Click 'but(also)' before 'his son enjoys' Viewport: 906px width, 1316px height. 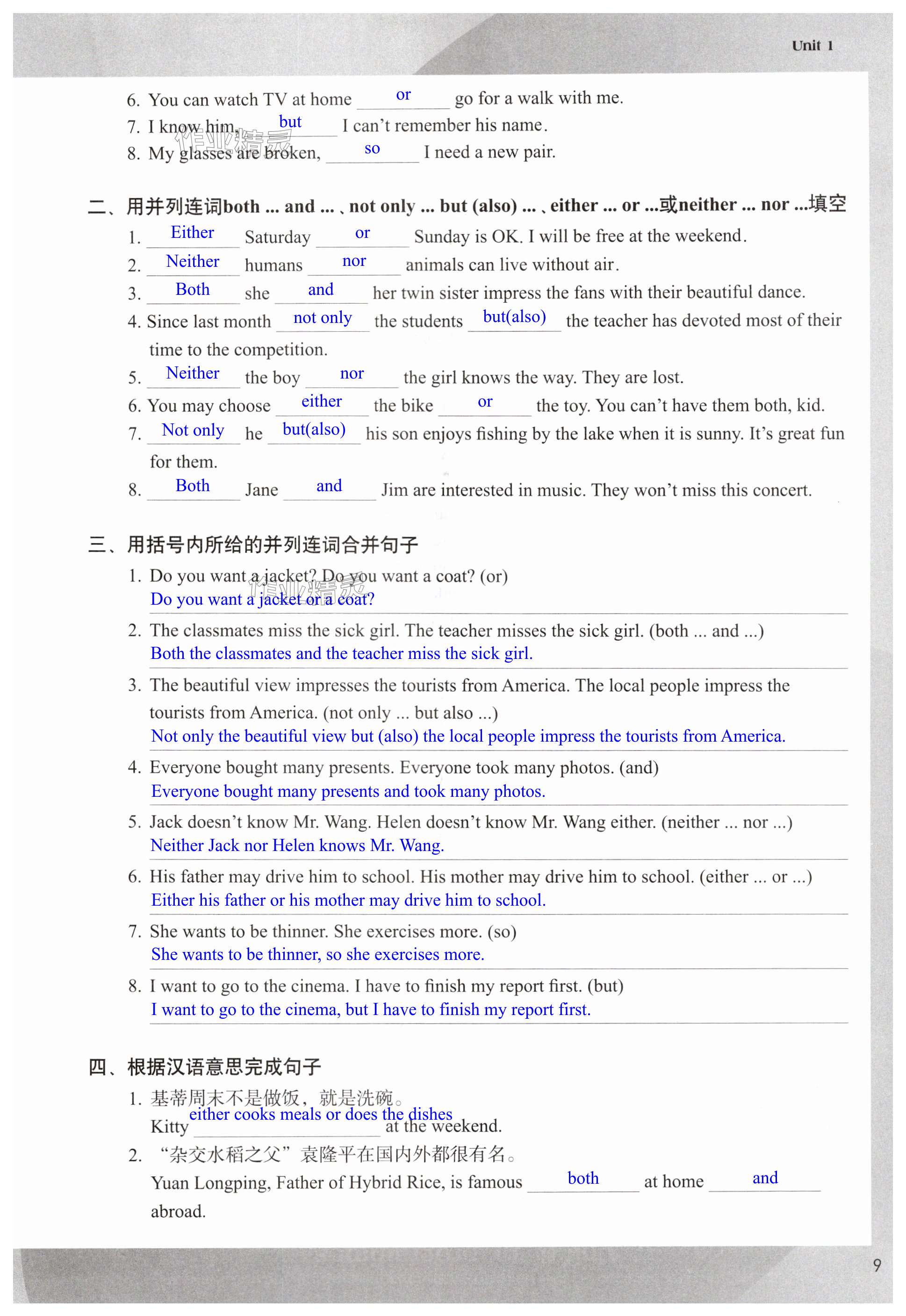pos(314,429)
